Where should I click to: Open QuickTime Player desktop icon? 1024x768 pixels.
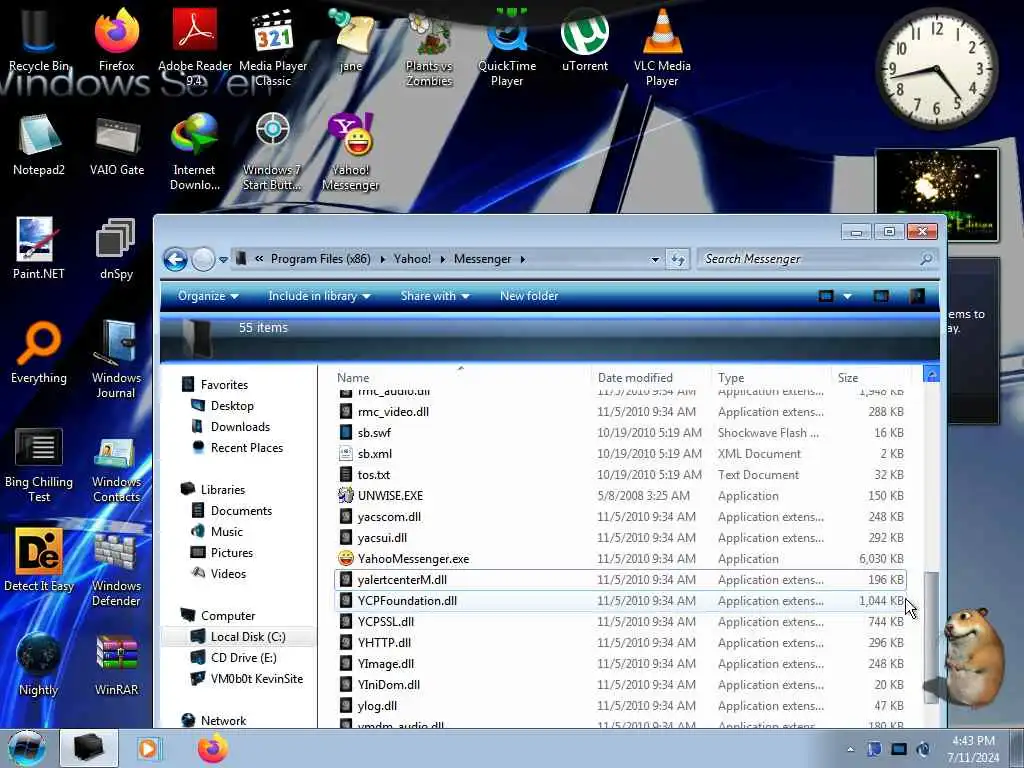507,47
